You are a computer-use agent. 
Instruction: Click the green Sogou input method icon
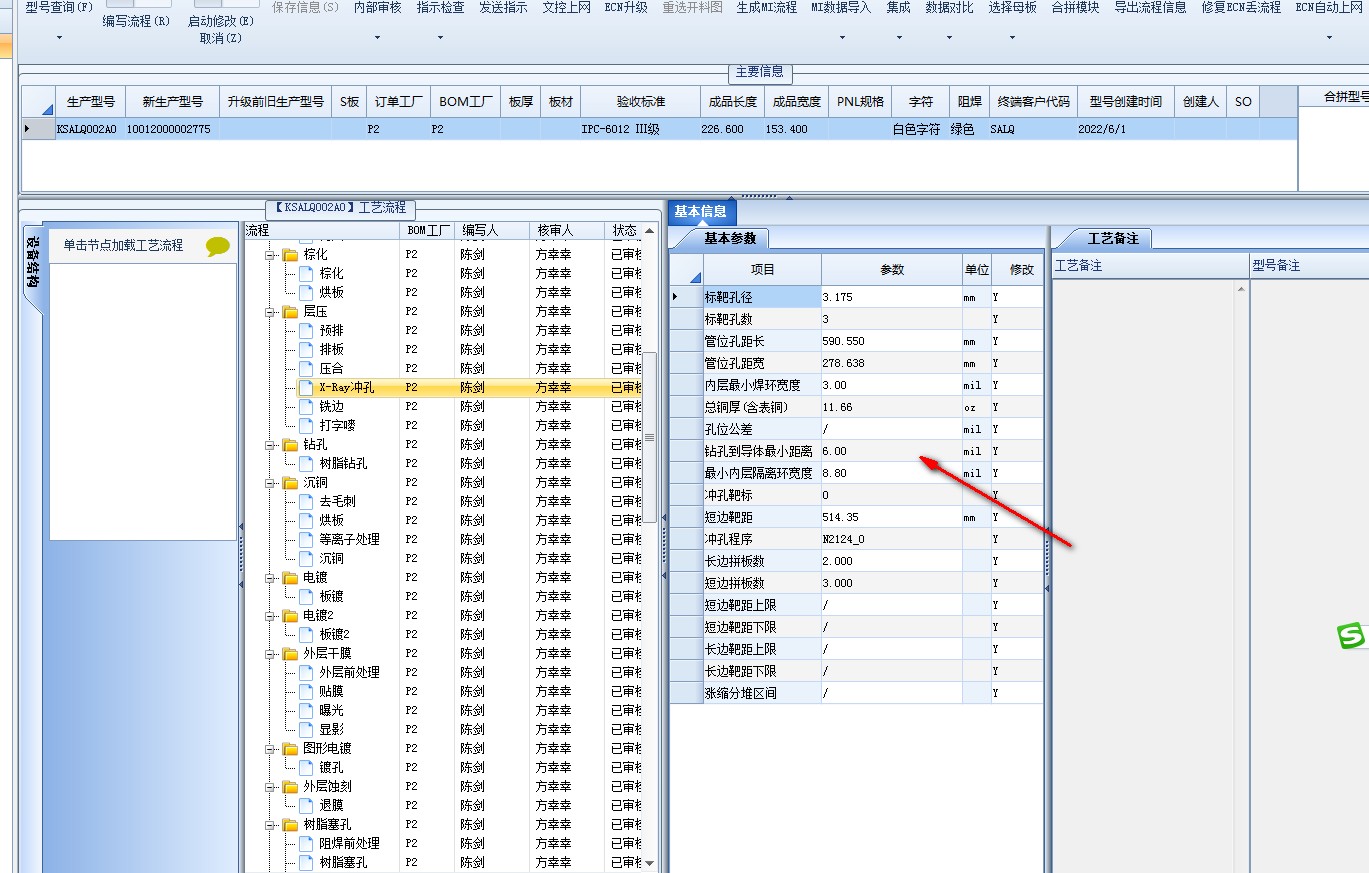[x=1352, y=635]
